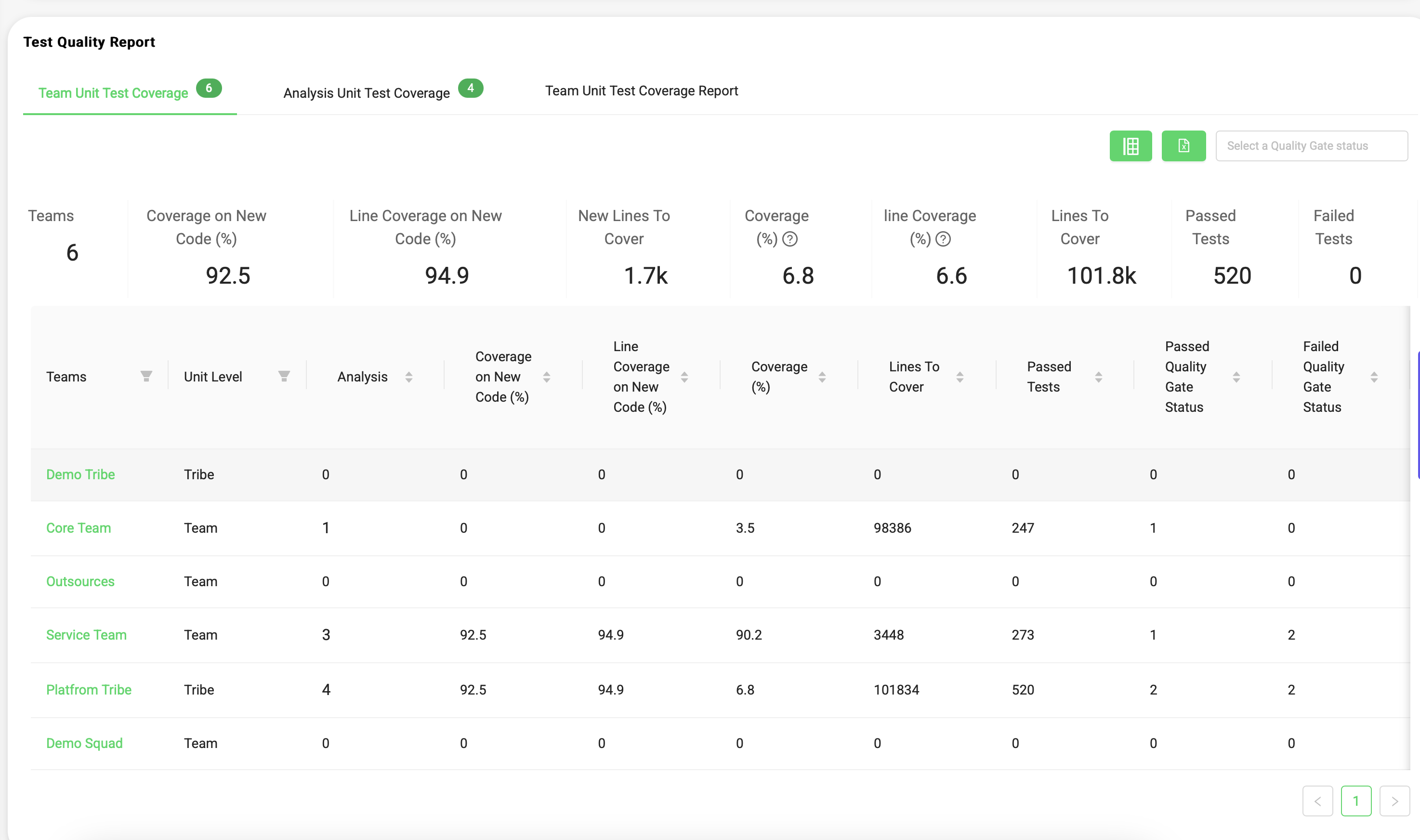1420x840 pixels.
Task: Open the Service Team link
Action: click(86, 634)
